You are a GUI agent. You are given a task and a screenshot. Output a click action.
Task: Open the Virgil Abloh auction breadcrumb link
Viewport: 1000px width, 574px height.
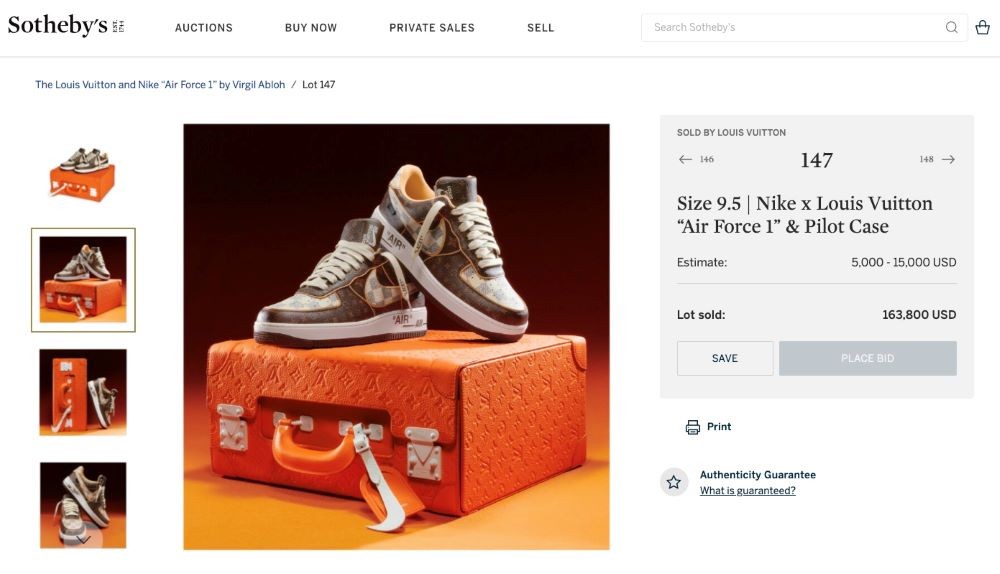tap(160, 85)
